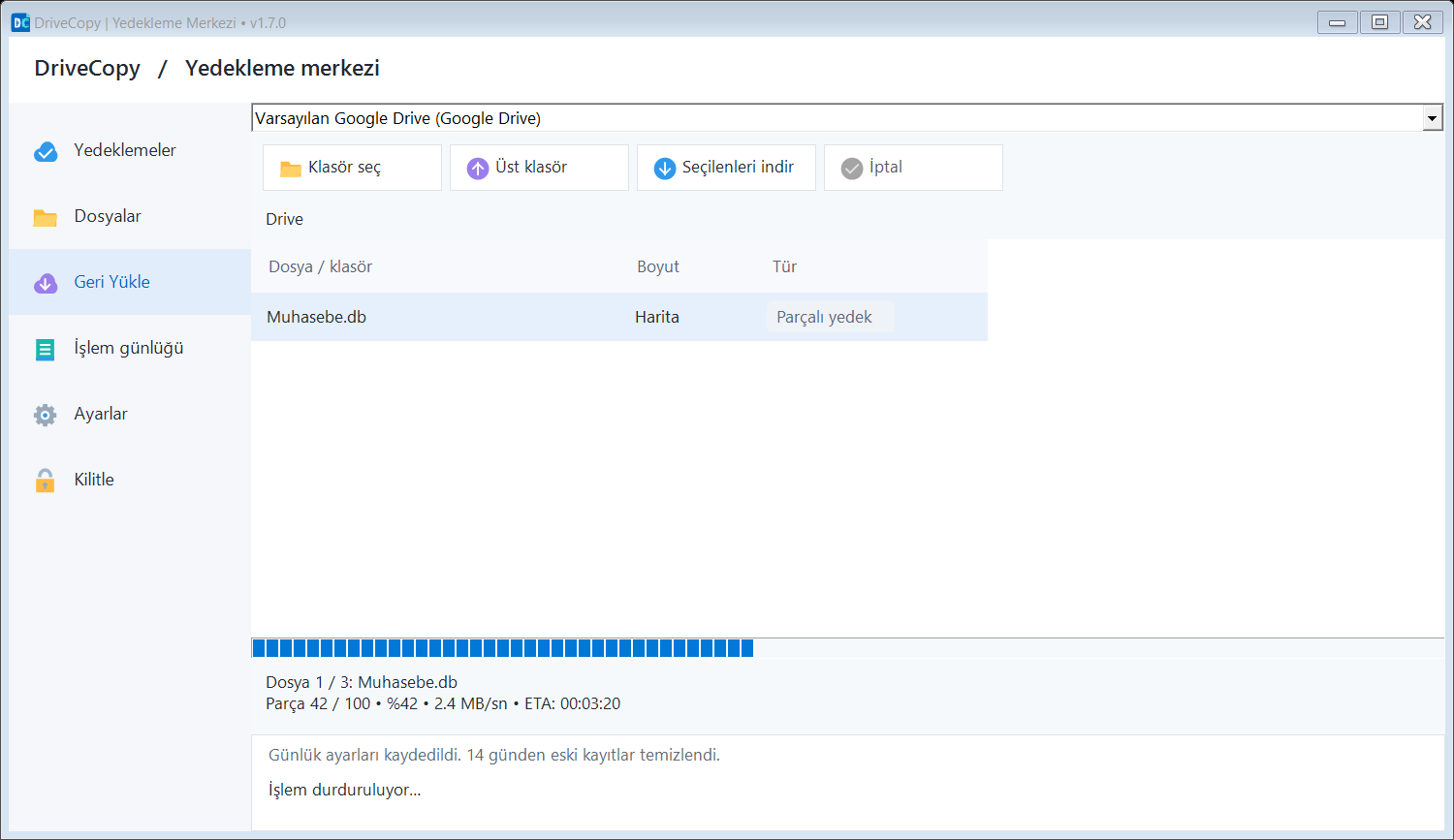
Task: Click the Yedekleme merkezi header title
Action: pyautogui.click(x=282, y=69)
